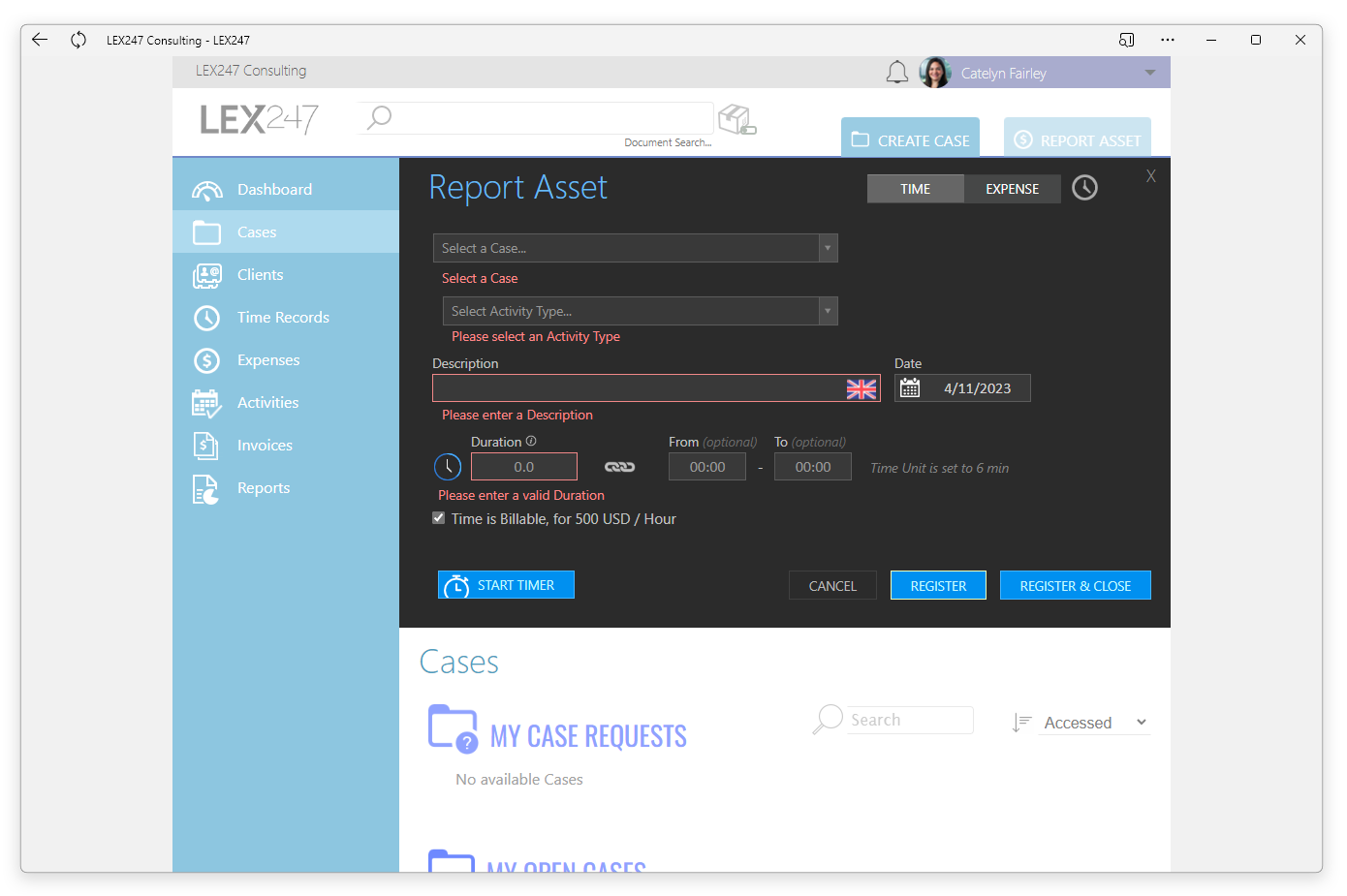Viewport: 1347px width, 896px height.
Task: Open the Activities calendar icon
Action: (x=206, y=403)
